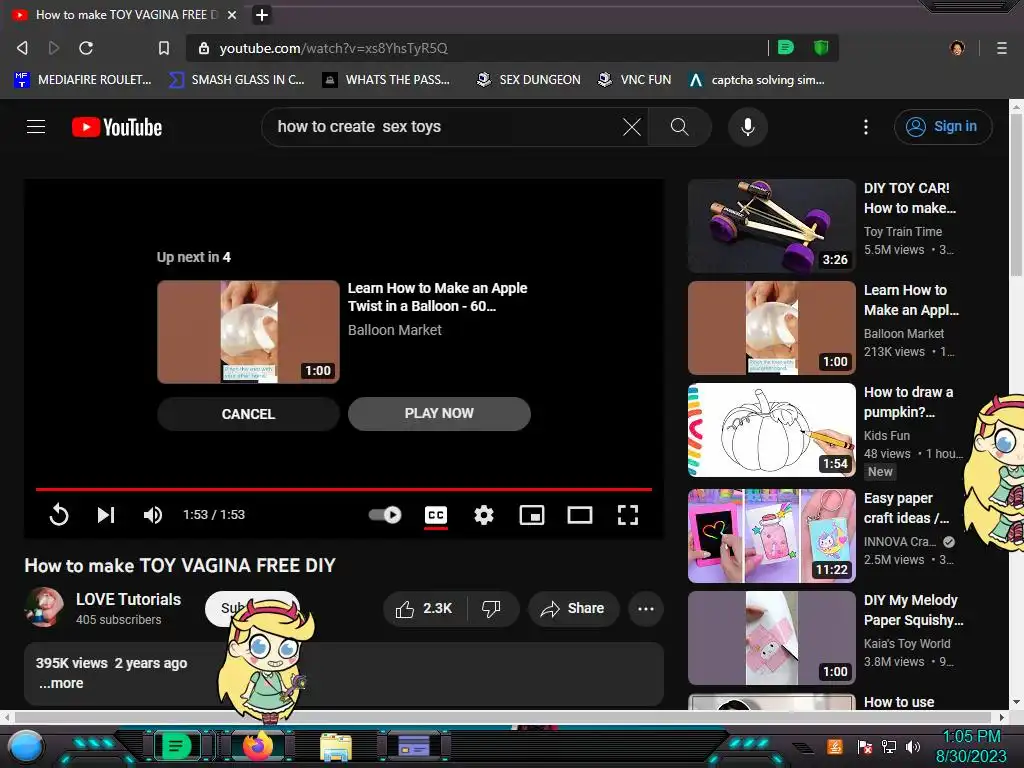Like the video (2.3K)
Viewport: 1024px width, 768px height.
[x=424, y=609]
